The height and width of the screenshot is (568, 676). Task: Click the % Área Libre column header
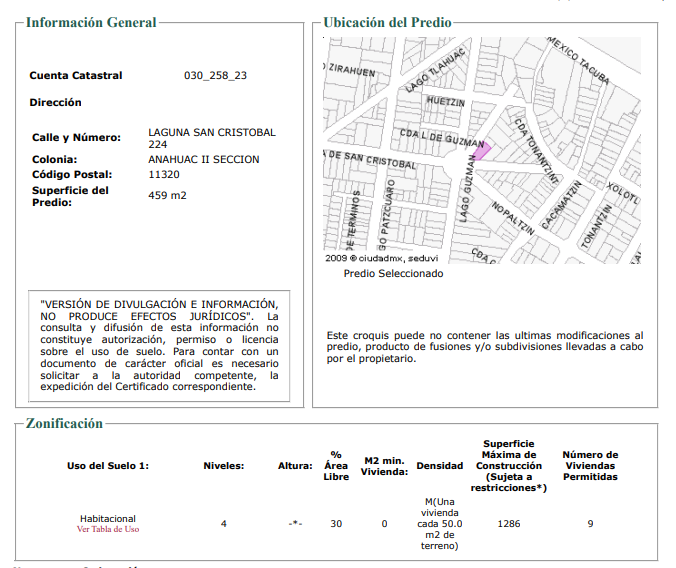point(336,466)
